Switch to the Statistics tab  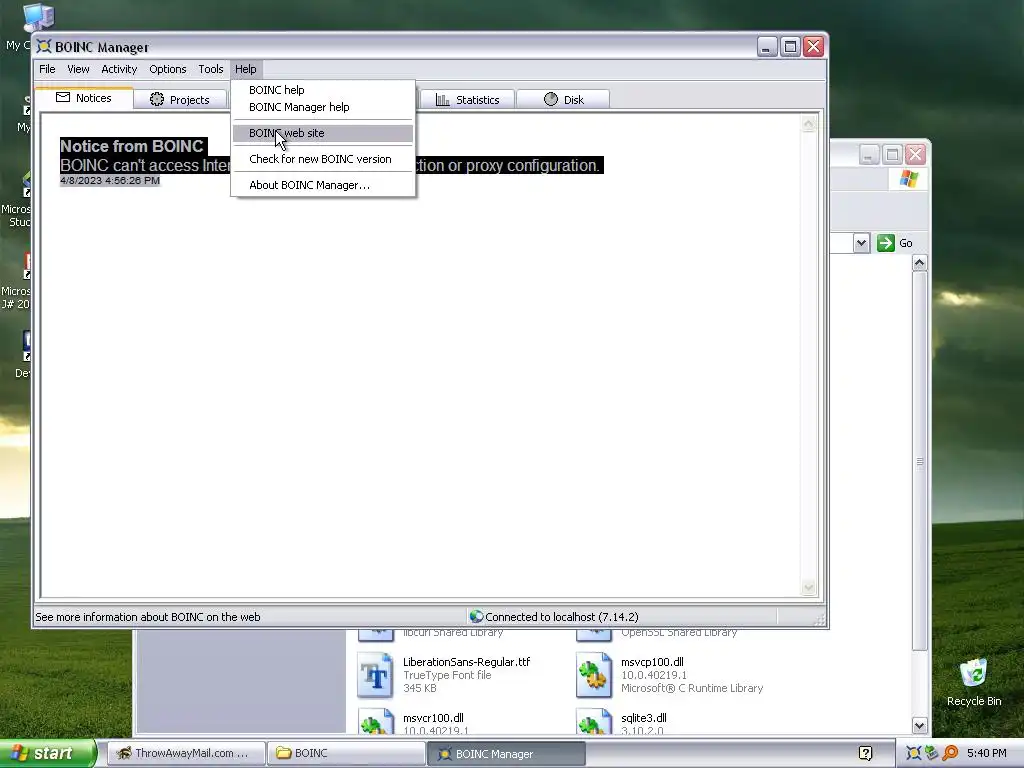pyautogui.click(x=468, y=100)
